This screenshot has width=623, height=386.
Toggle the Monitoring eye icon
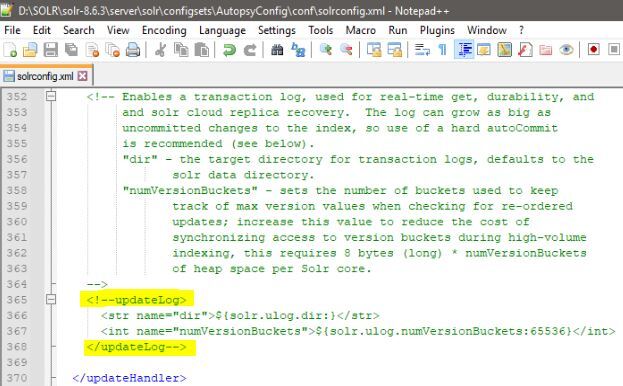(x=566, y=50)
